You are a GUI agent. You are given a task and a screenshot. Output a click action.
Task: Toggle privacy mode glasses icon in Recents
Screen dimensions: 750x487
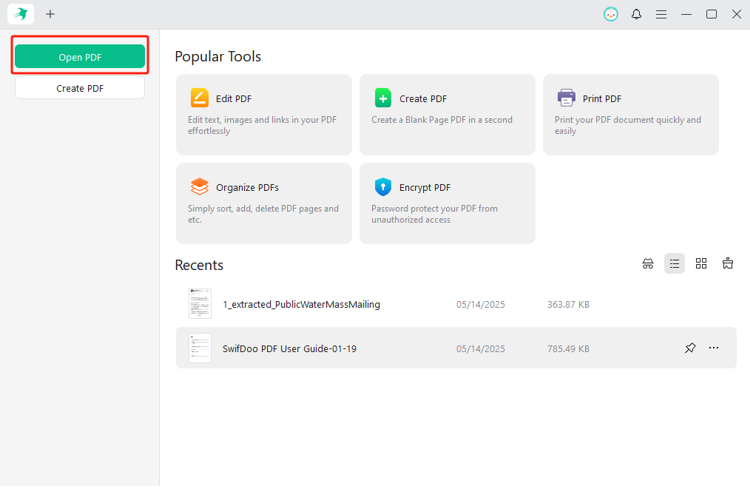click(x=648, y=264)
